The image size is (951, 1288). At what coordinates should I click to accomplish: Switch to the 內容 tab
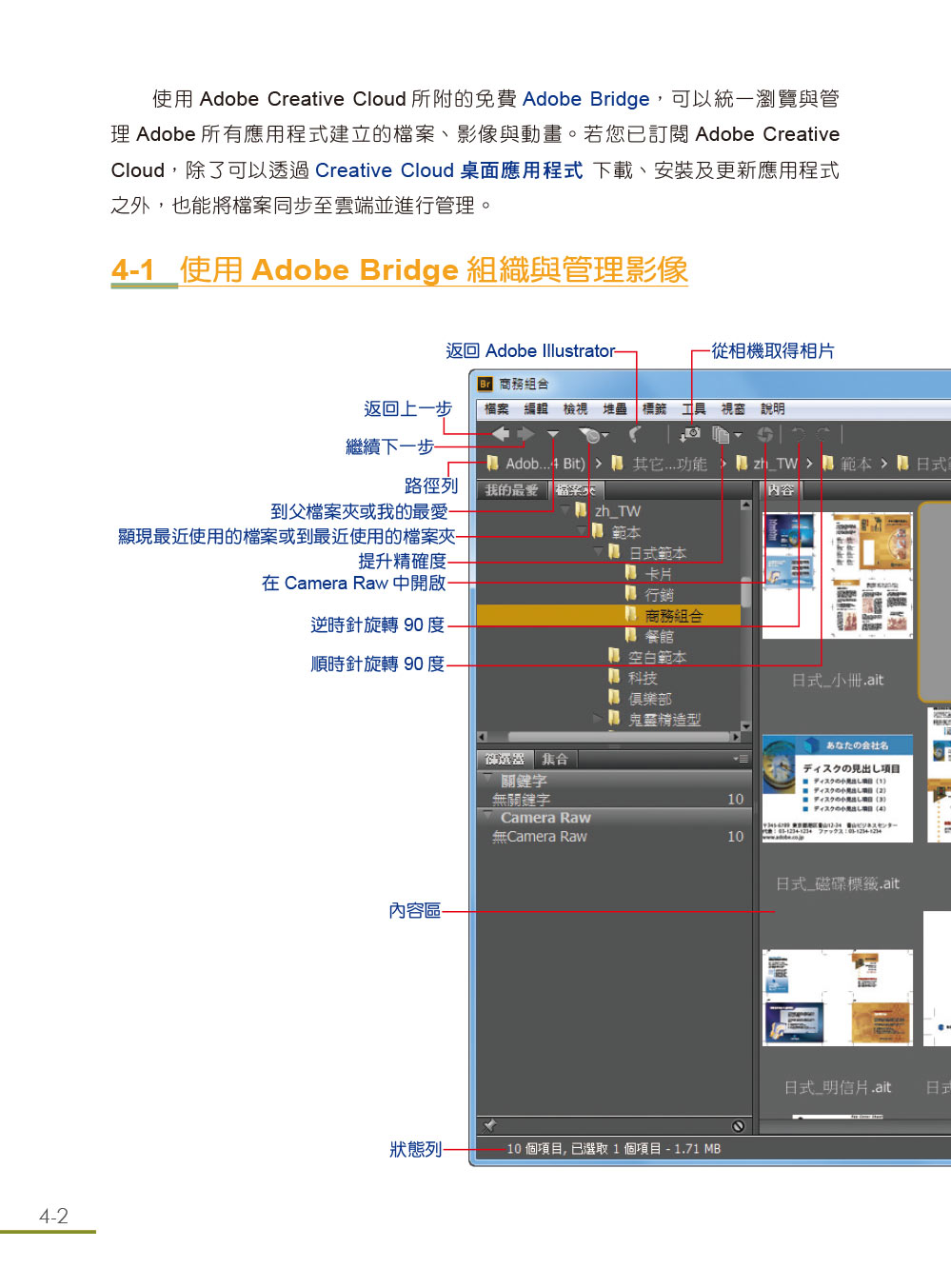pos(781,490)
